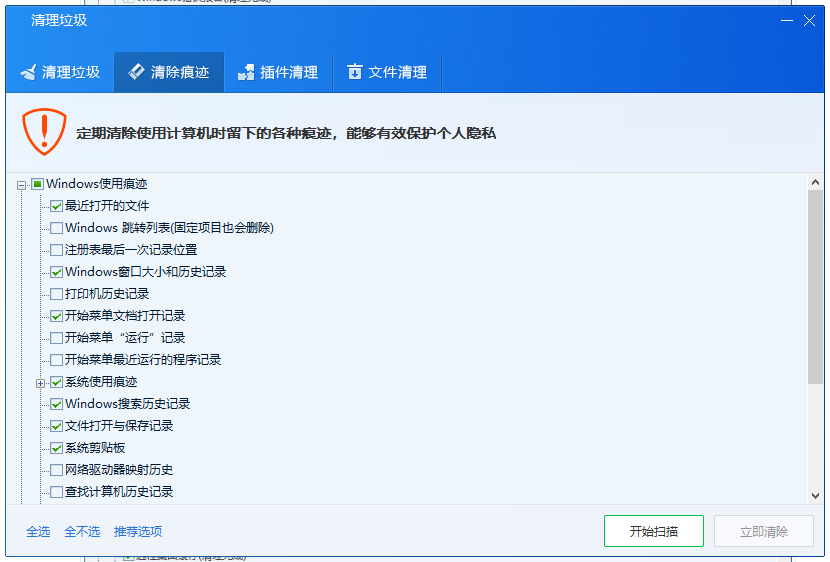Enable 打印机历史记录 checkbox
Screen dimensions: 830x562
(x=57, y=294)
